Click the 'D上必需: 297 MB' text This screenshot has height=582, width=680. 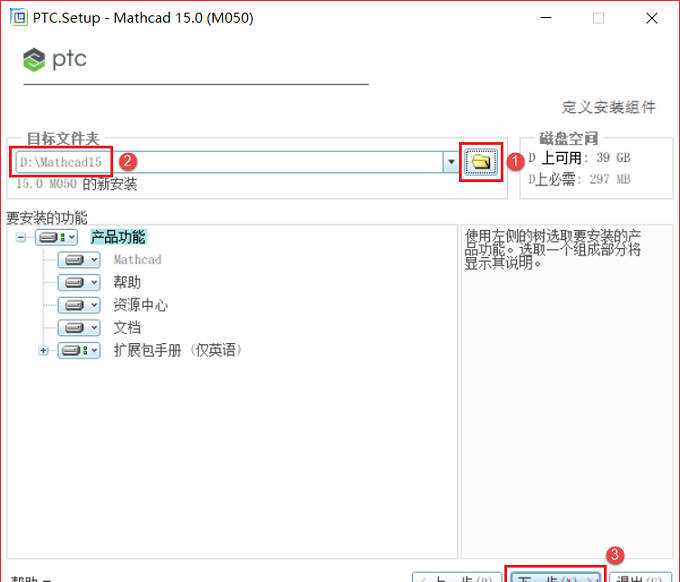point(579,179)
